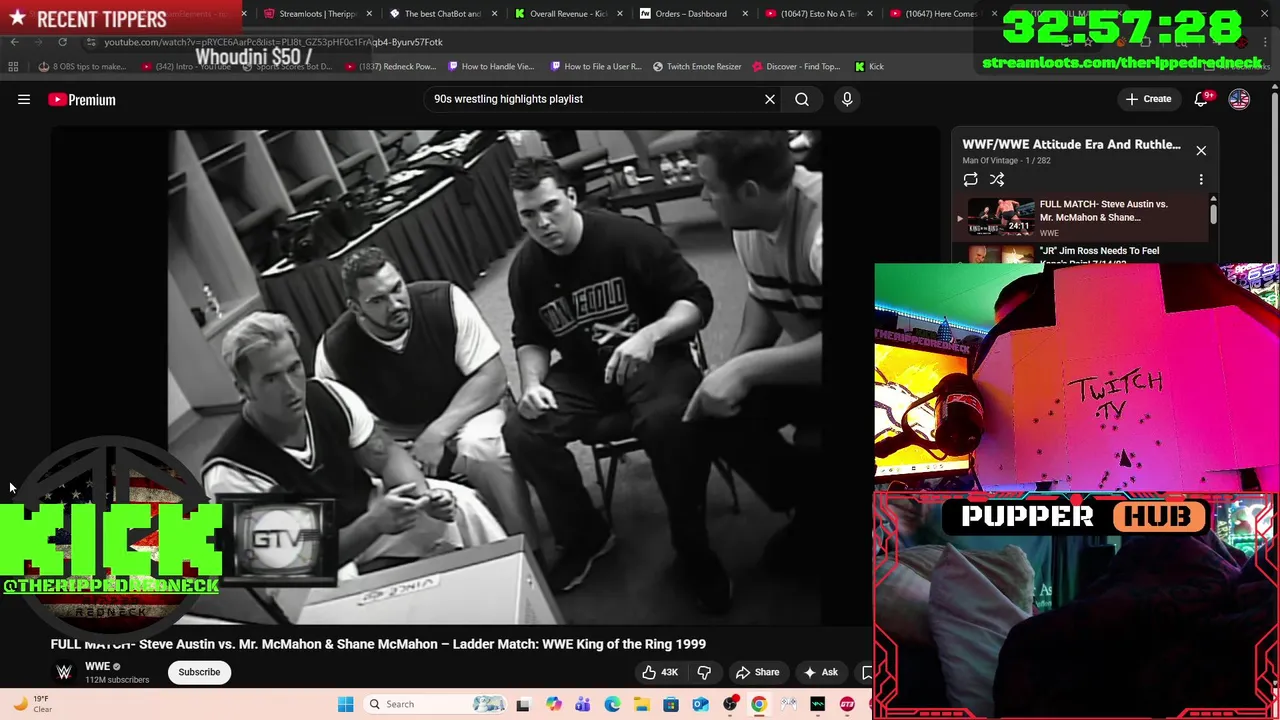
Task: Open Outlook from taskbar
Action: (700, 704)
